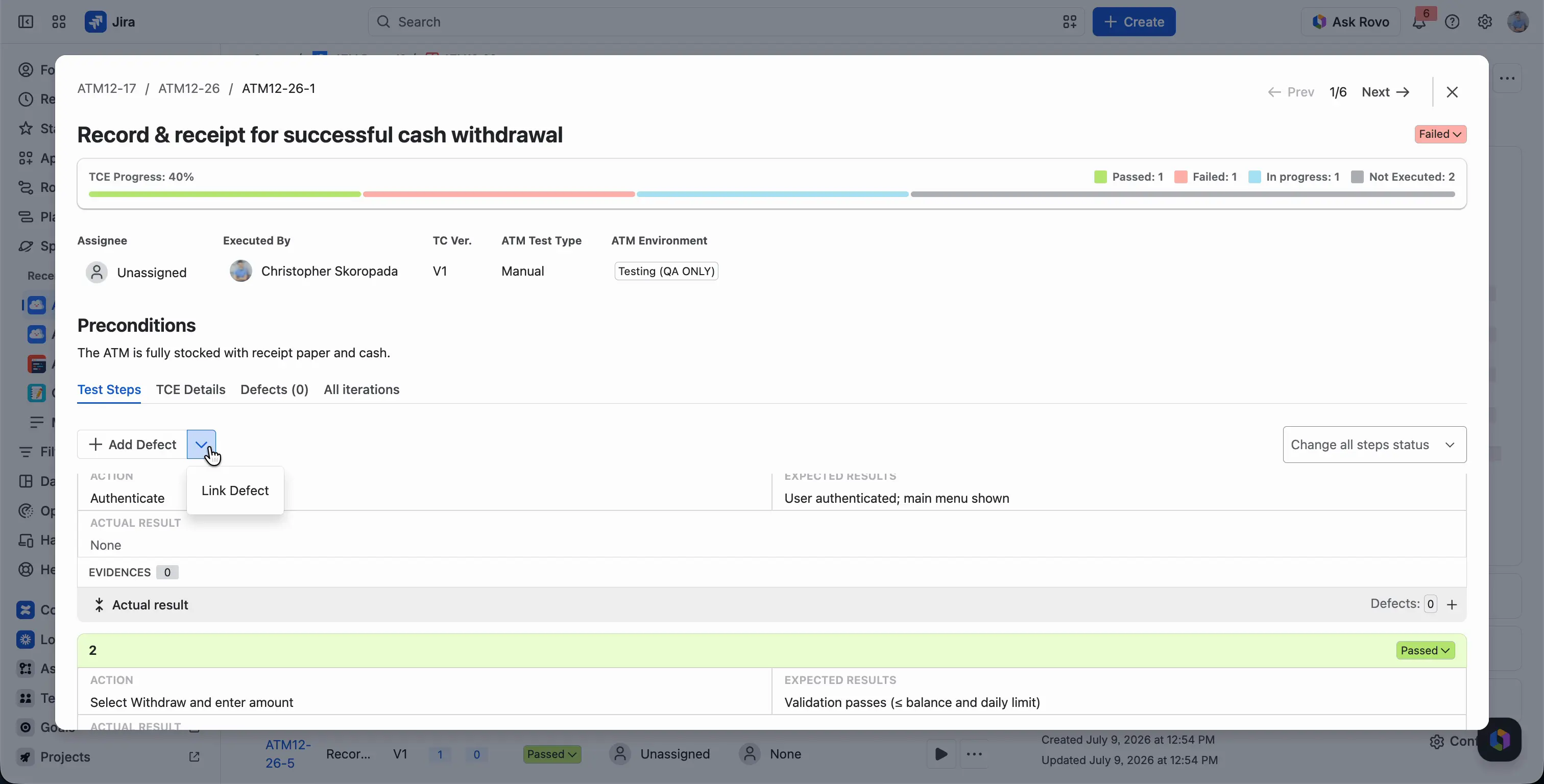Collapse the Actual result section icon
This screenshot has height=784, width=1544.
[99, 605]
